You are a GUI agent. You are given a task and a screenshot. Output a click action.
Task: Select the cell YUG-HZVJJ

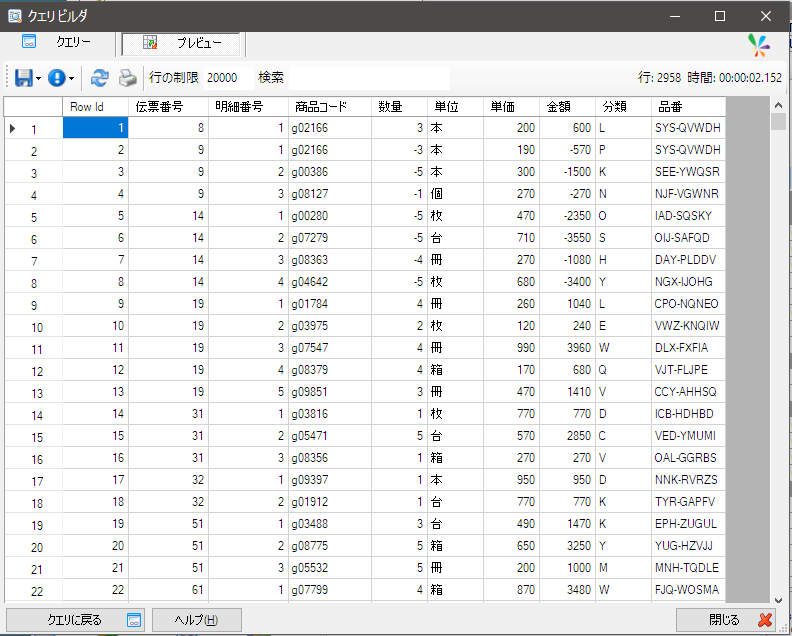point(688,546)
